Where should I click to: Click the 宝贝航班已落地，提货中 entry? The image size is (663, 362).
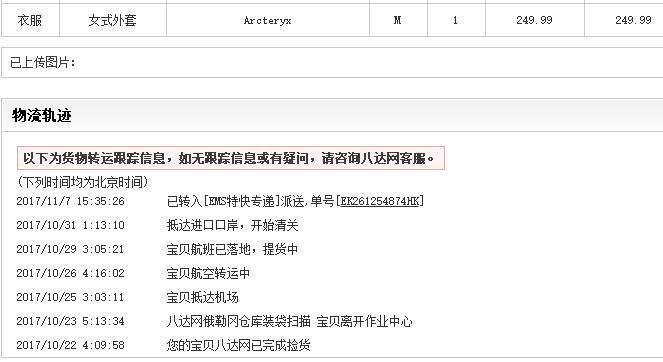[x=232, y=249]
